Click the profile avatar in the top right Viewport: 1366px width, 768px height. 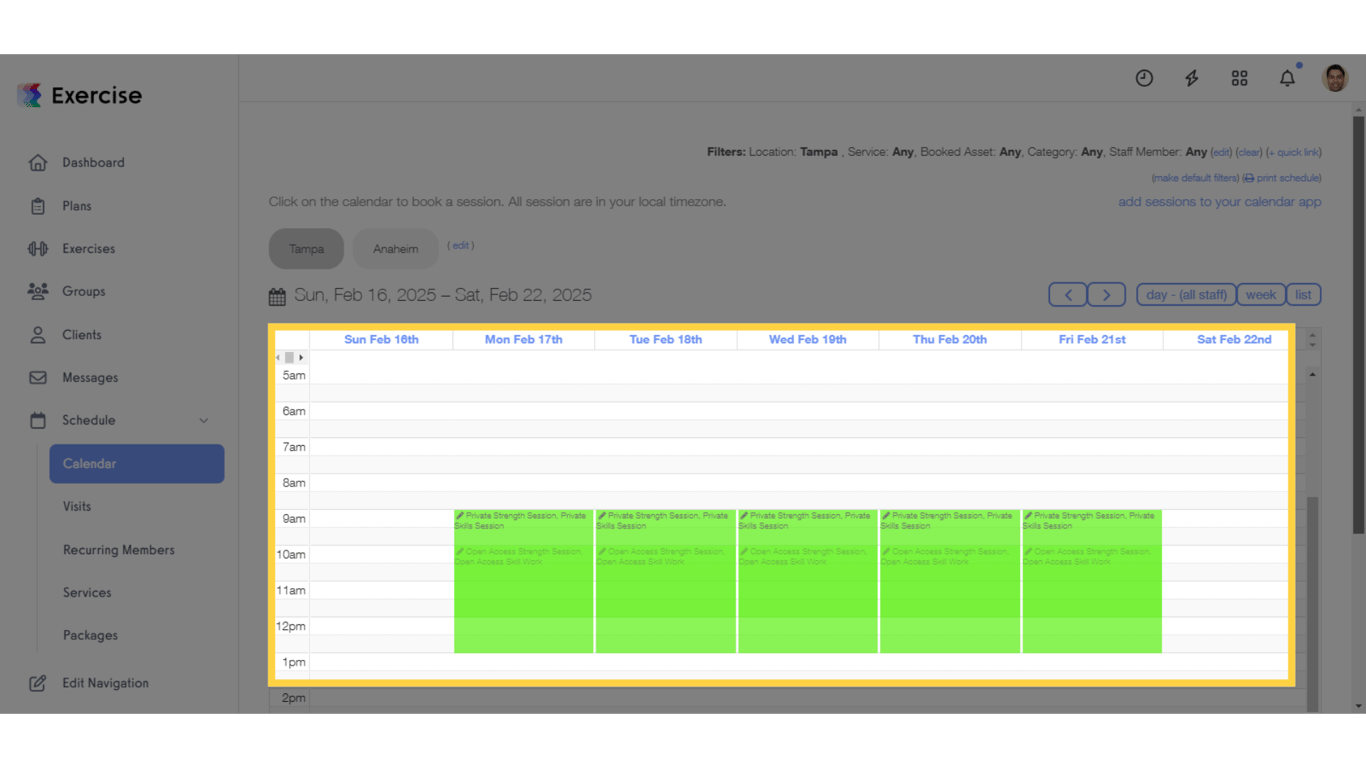click(x=1335, y=77)
